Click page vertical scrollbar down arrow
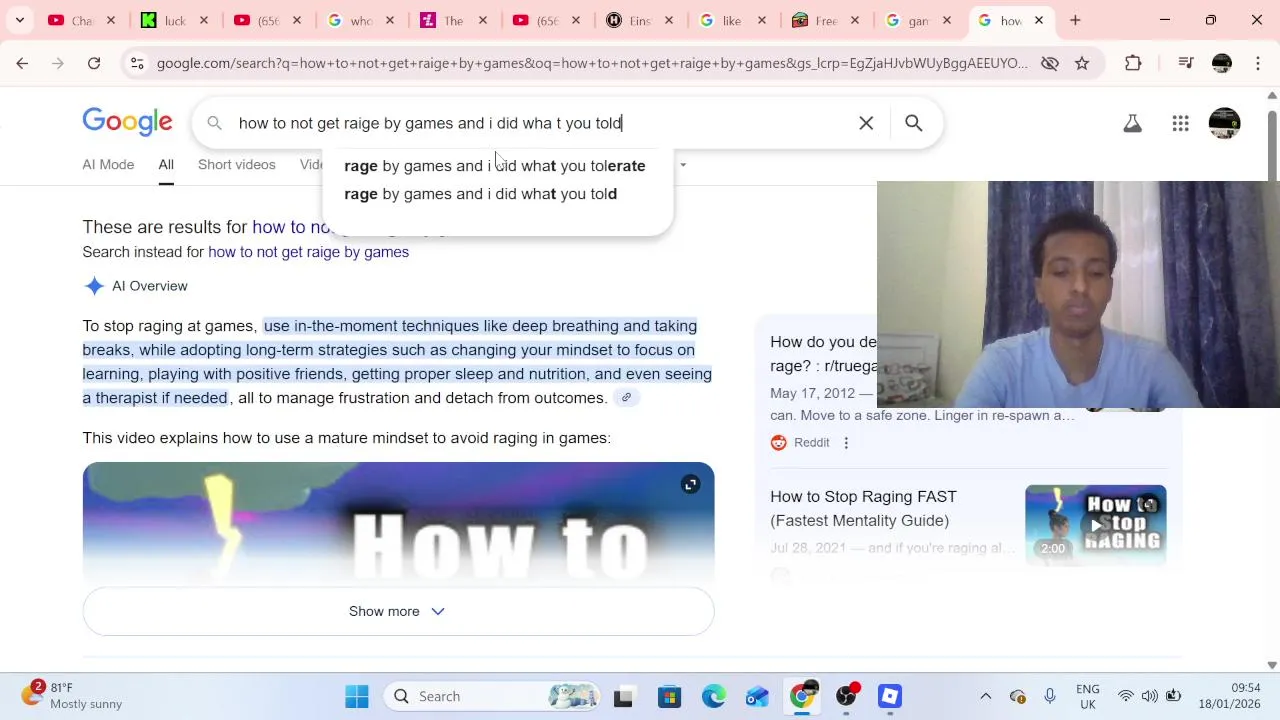The height and width of the screenshot is (720, 1280). click(x=1272, y=665)
